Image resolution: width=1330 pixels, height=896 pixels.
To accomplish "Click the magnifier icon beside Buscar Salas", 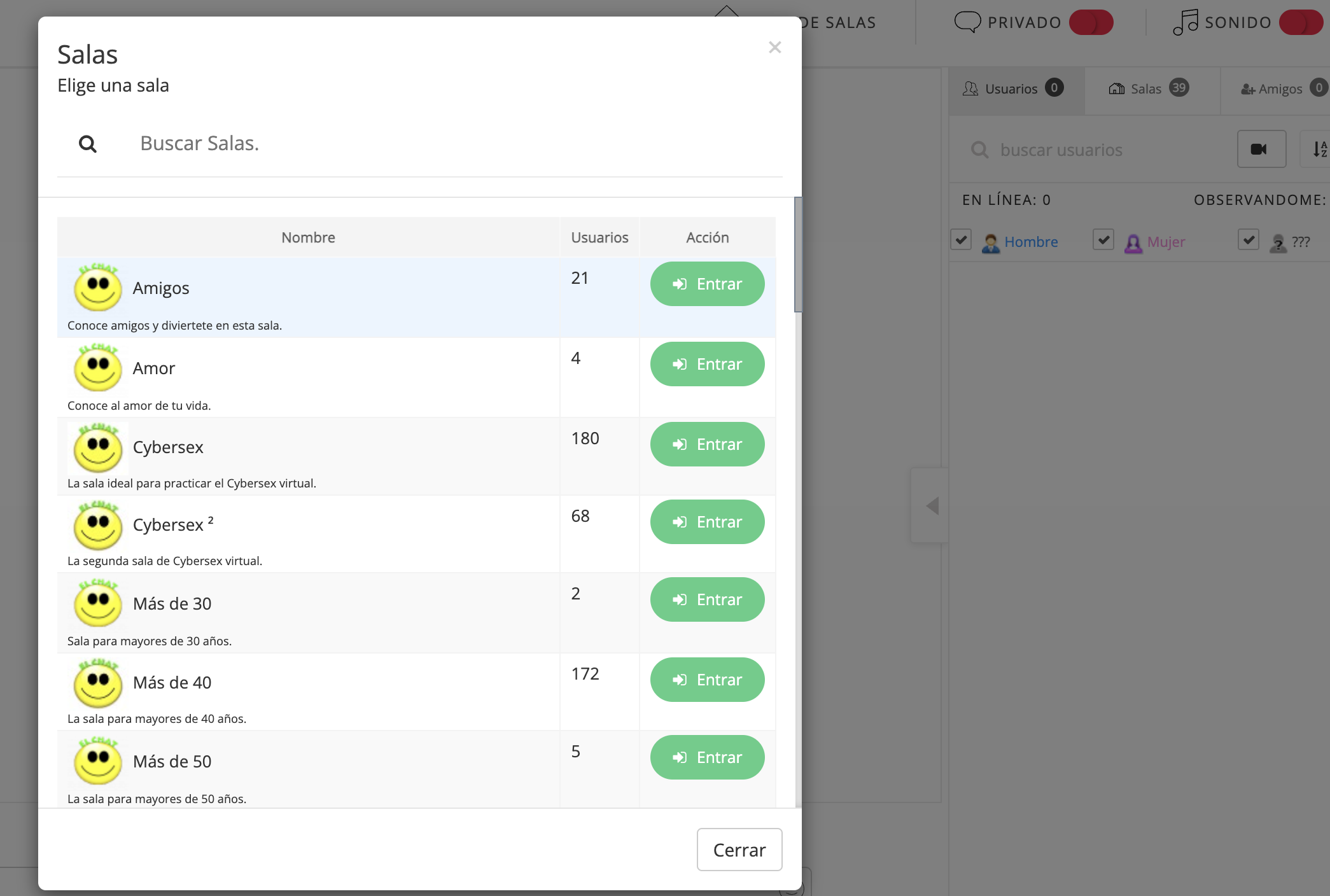I will 88,144.
